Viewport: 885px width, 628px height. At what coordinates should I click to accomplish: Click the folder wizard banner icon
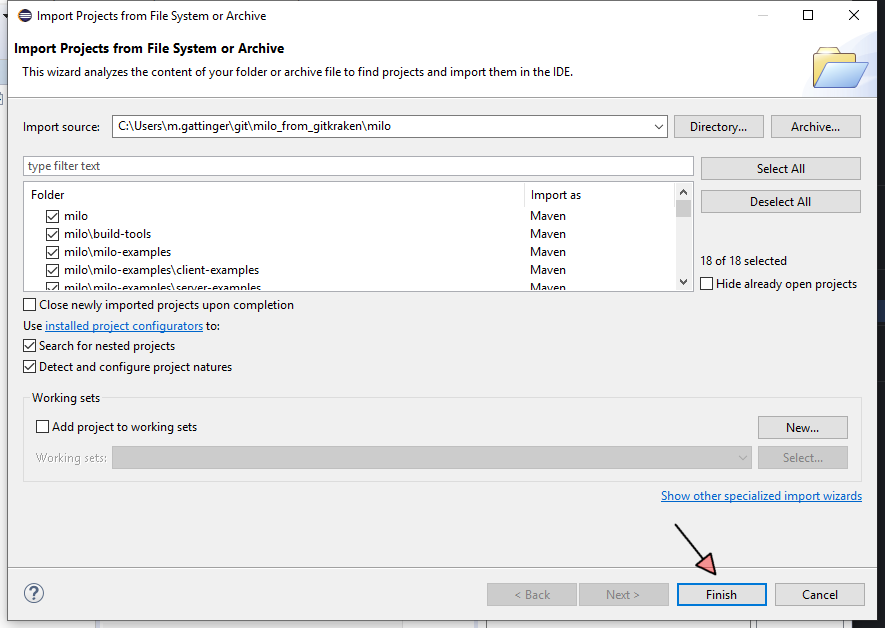coord(839,68)
